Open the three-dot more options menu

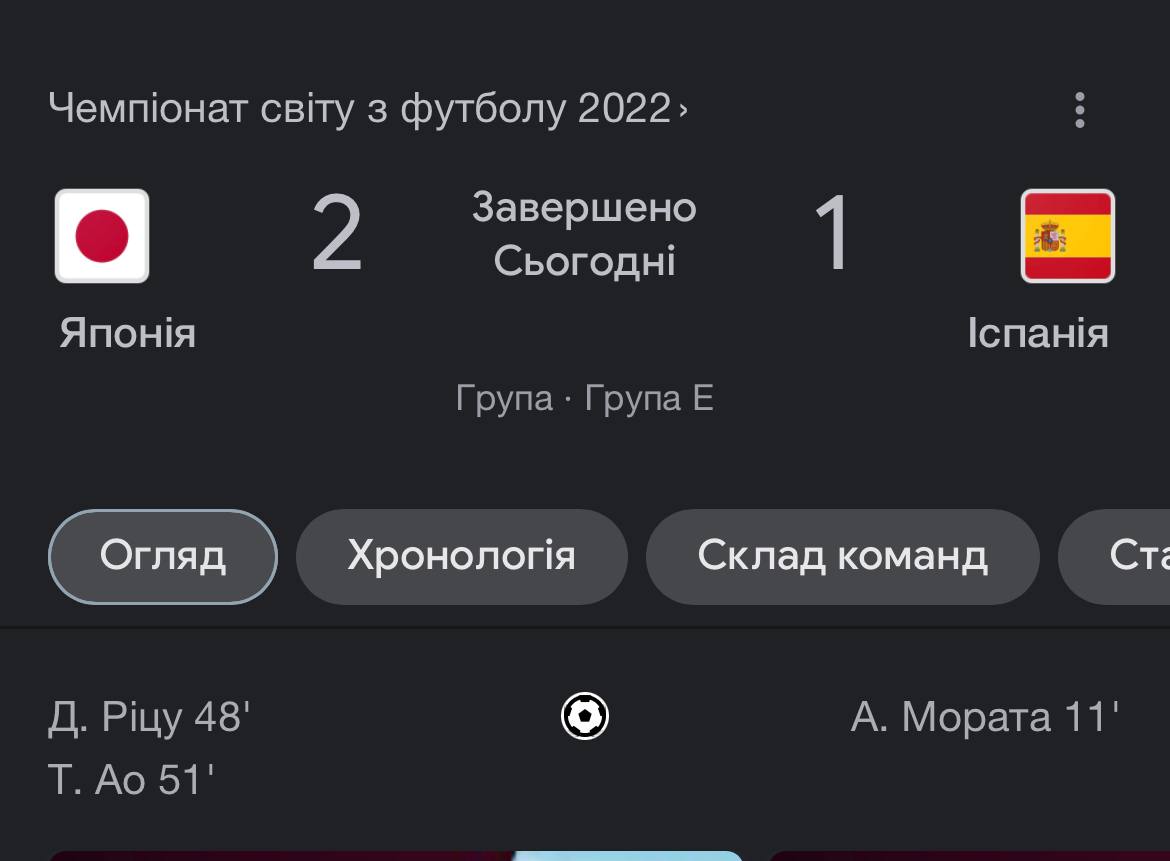pyautogui.click(x=1079, y=110)
